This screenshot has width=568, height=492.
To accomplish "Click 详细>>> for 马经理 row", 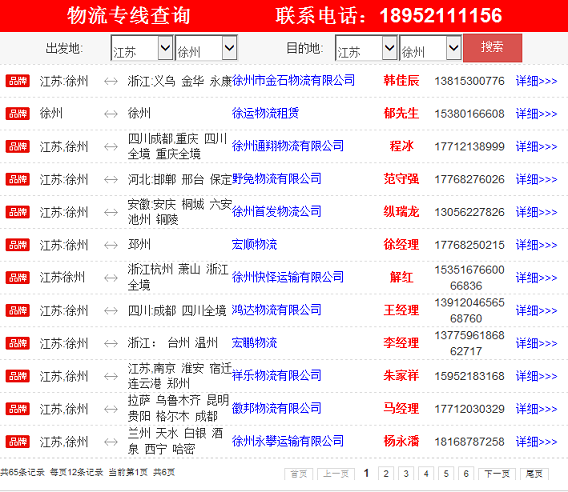I will pos(536,409).
